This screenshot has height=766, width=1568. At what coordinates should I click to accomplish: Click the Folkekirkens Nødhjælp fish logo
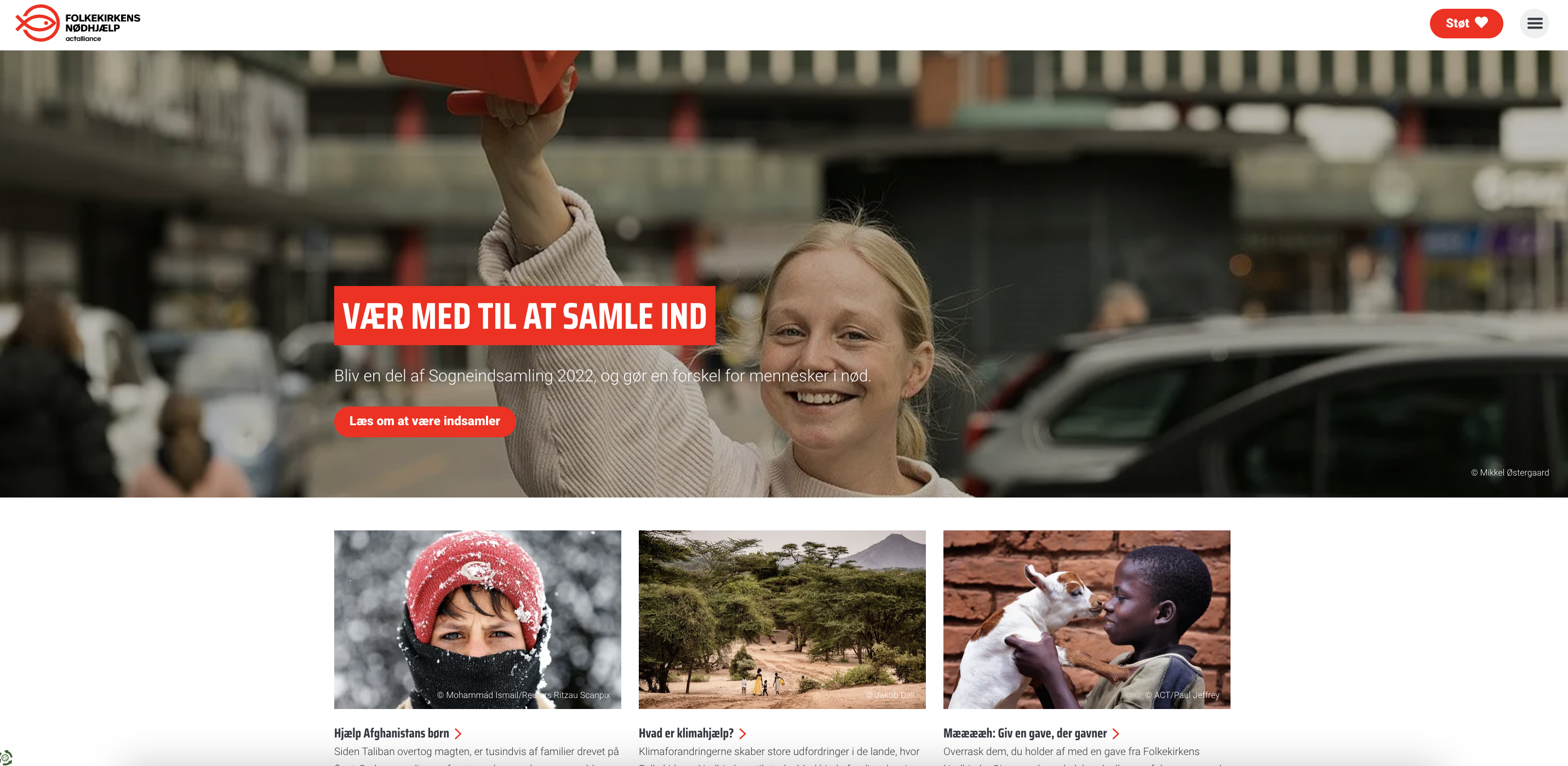38,23
